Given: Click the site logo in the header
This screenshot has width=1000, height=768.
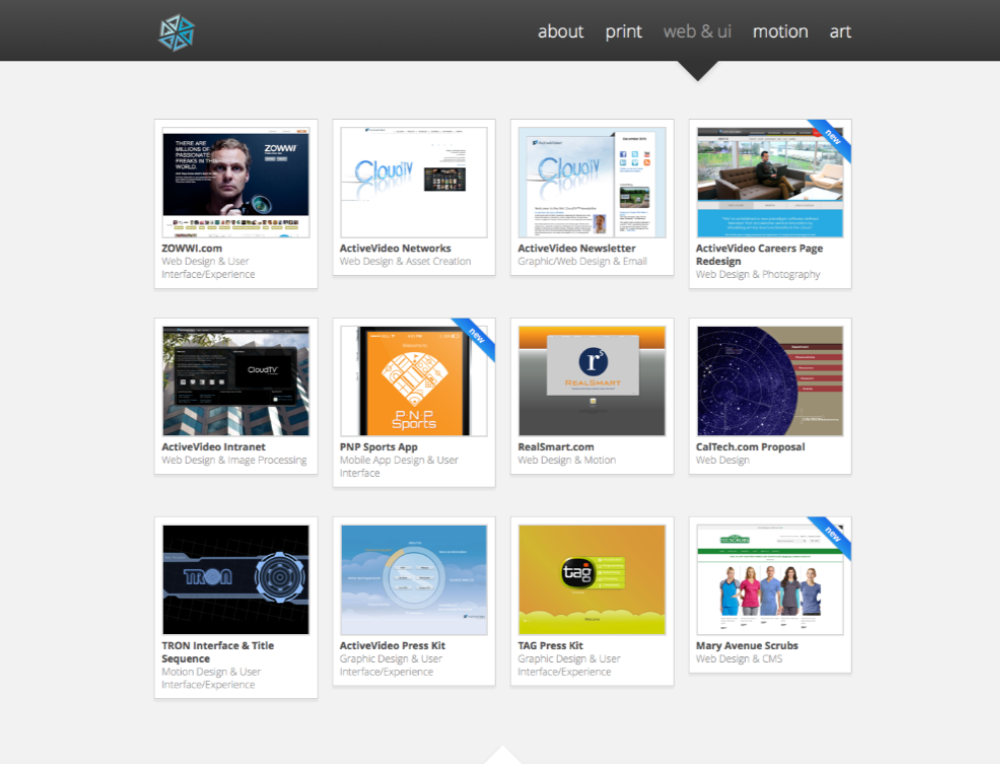Looking at the screenshot, I should [177, 33].
